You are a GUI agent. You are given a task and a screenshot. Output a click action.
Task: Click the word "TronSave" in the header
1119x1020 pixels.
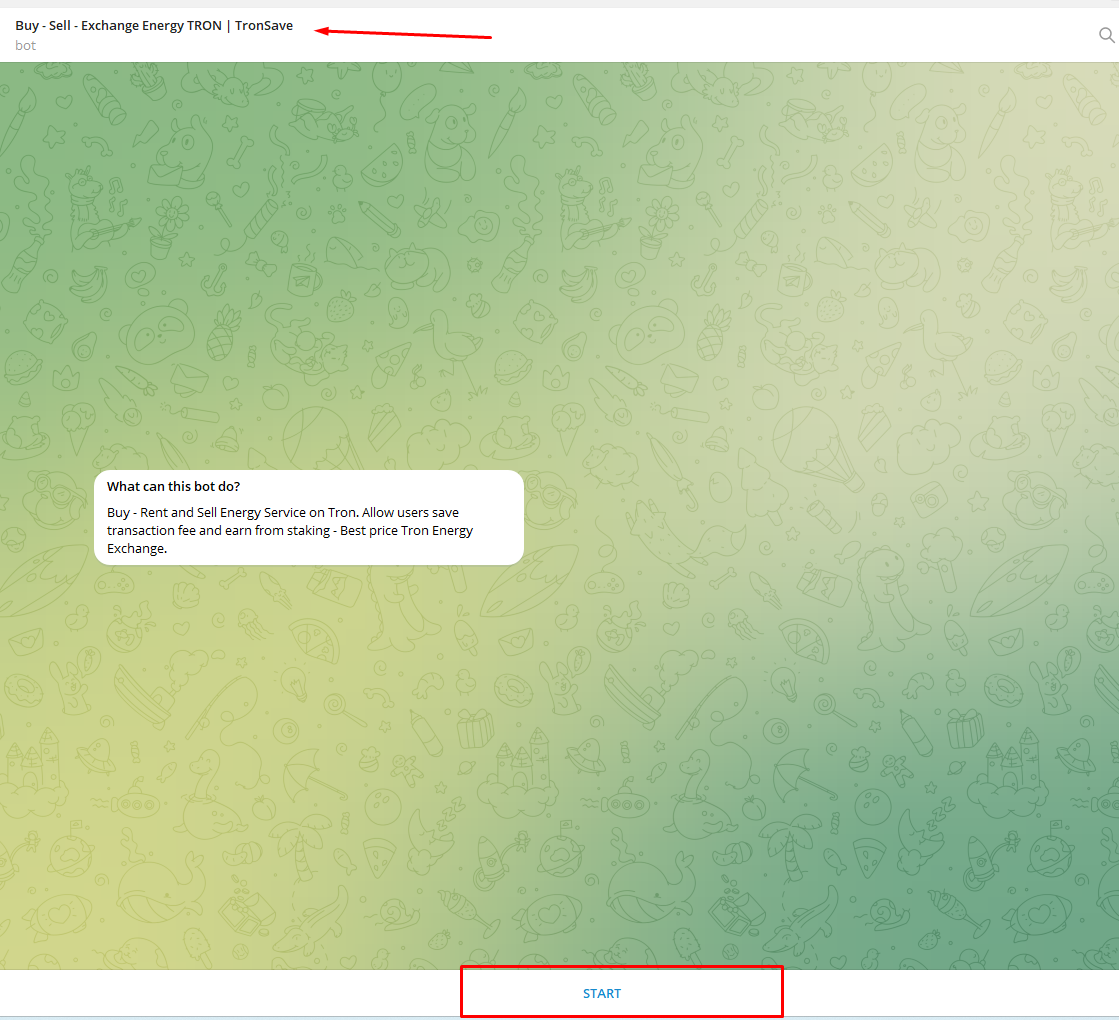point(264,26)
